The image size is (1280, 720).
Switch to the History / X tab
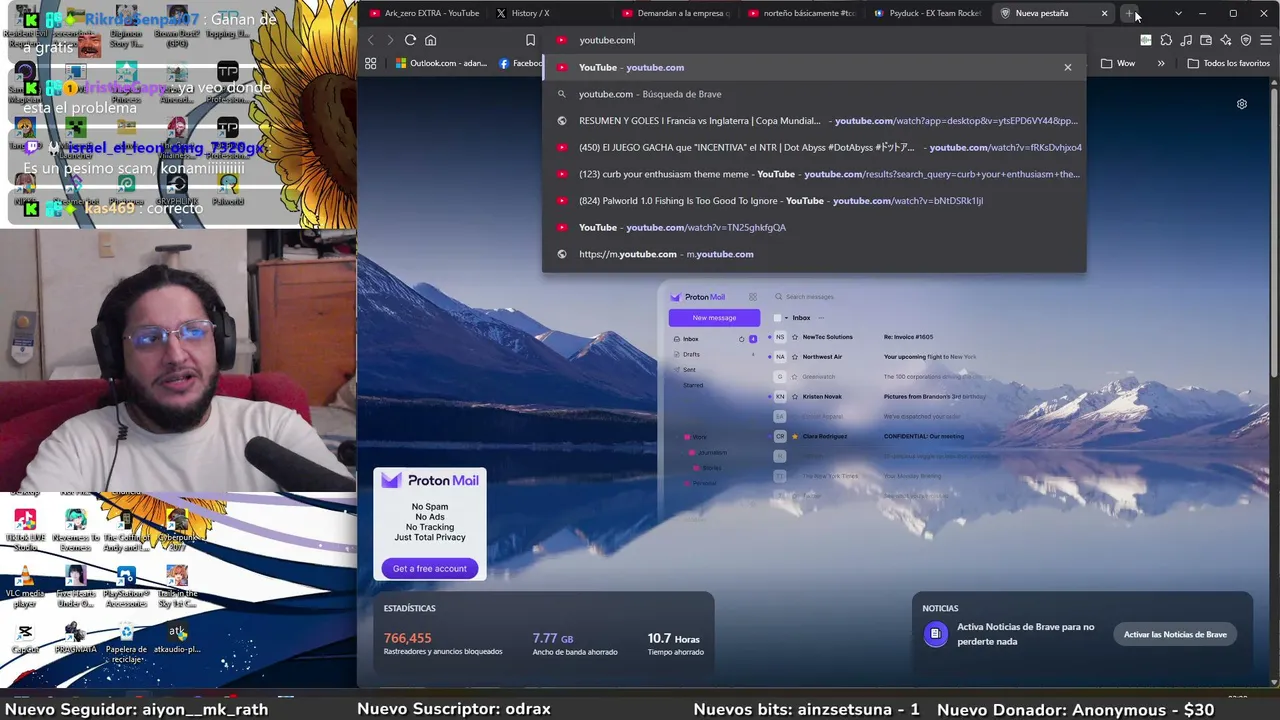[x=551, y=13]
